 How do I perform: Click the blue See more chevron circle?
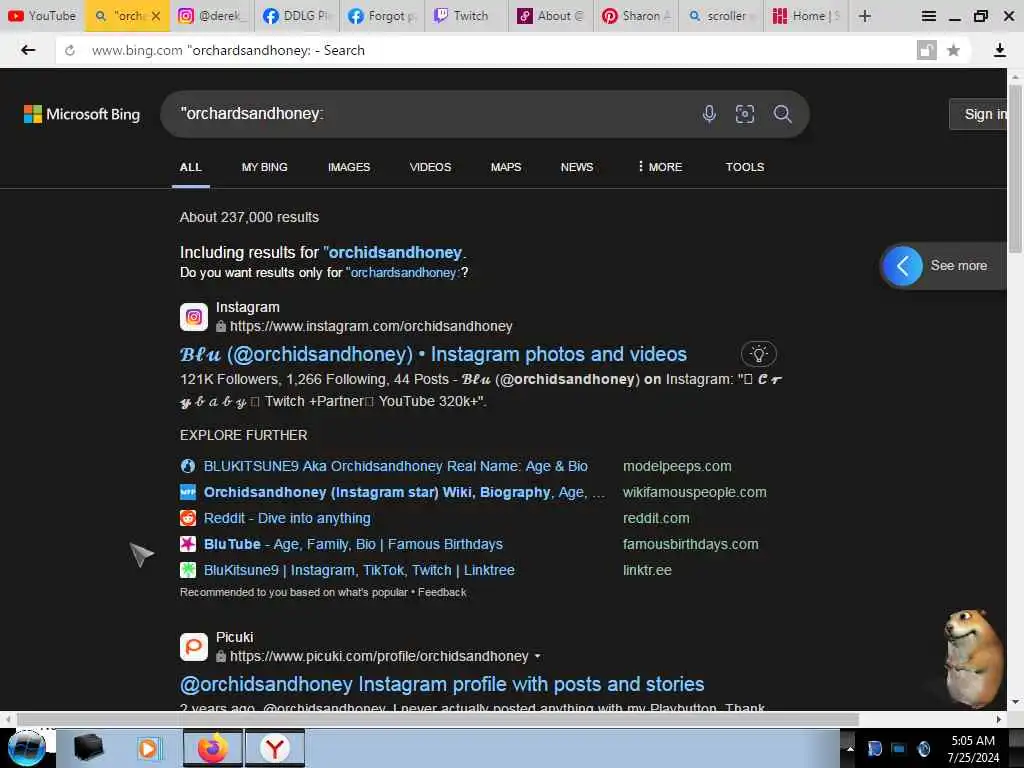(902, 266)
